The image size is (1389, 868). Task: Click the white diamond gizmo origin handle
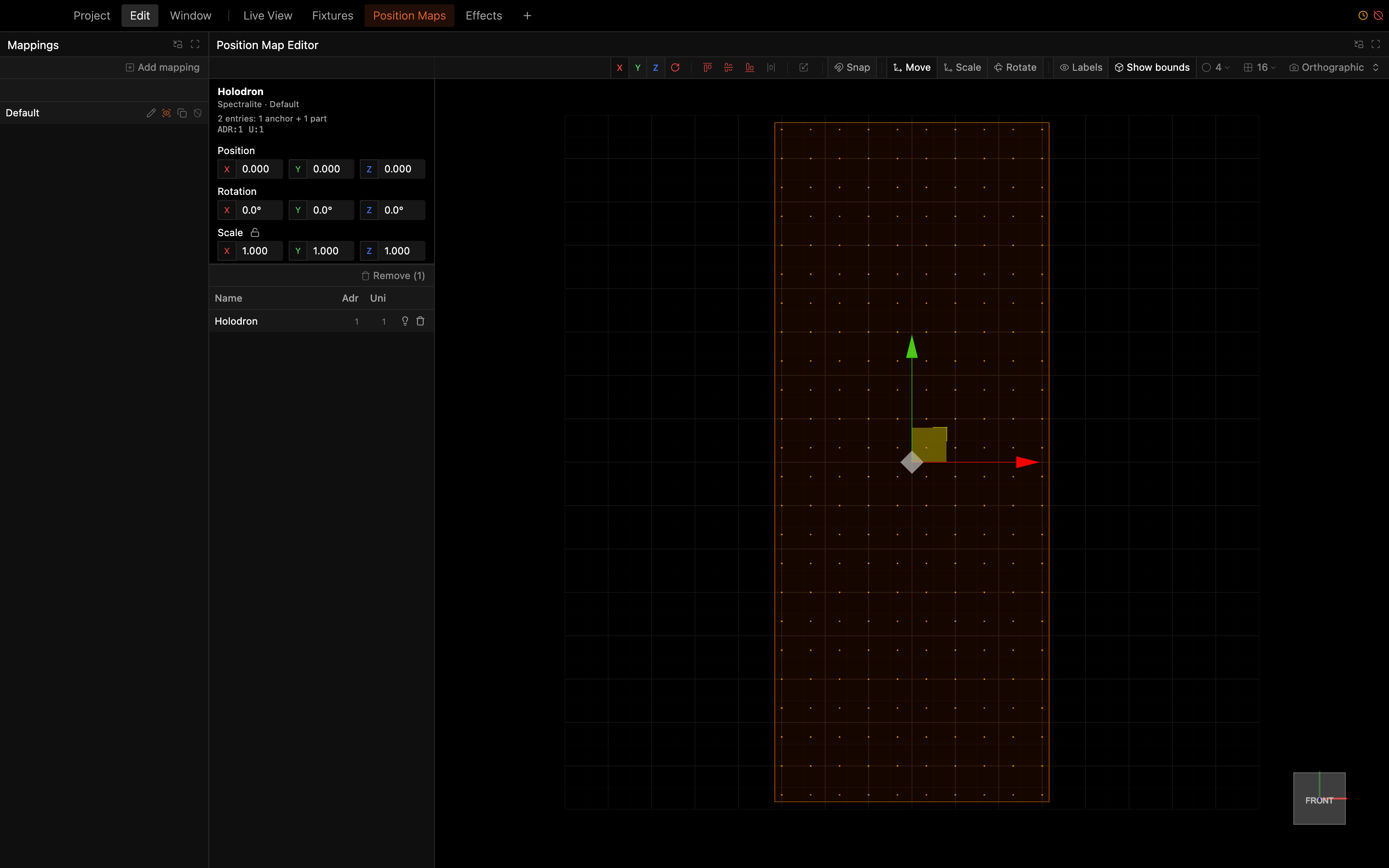click(x=912, y=462)
